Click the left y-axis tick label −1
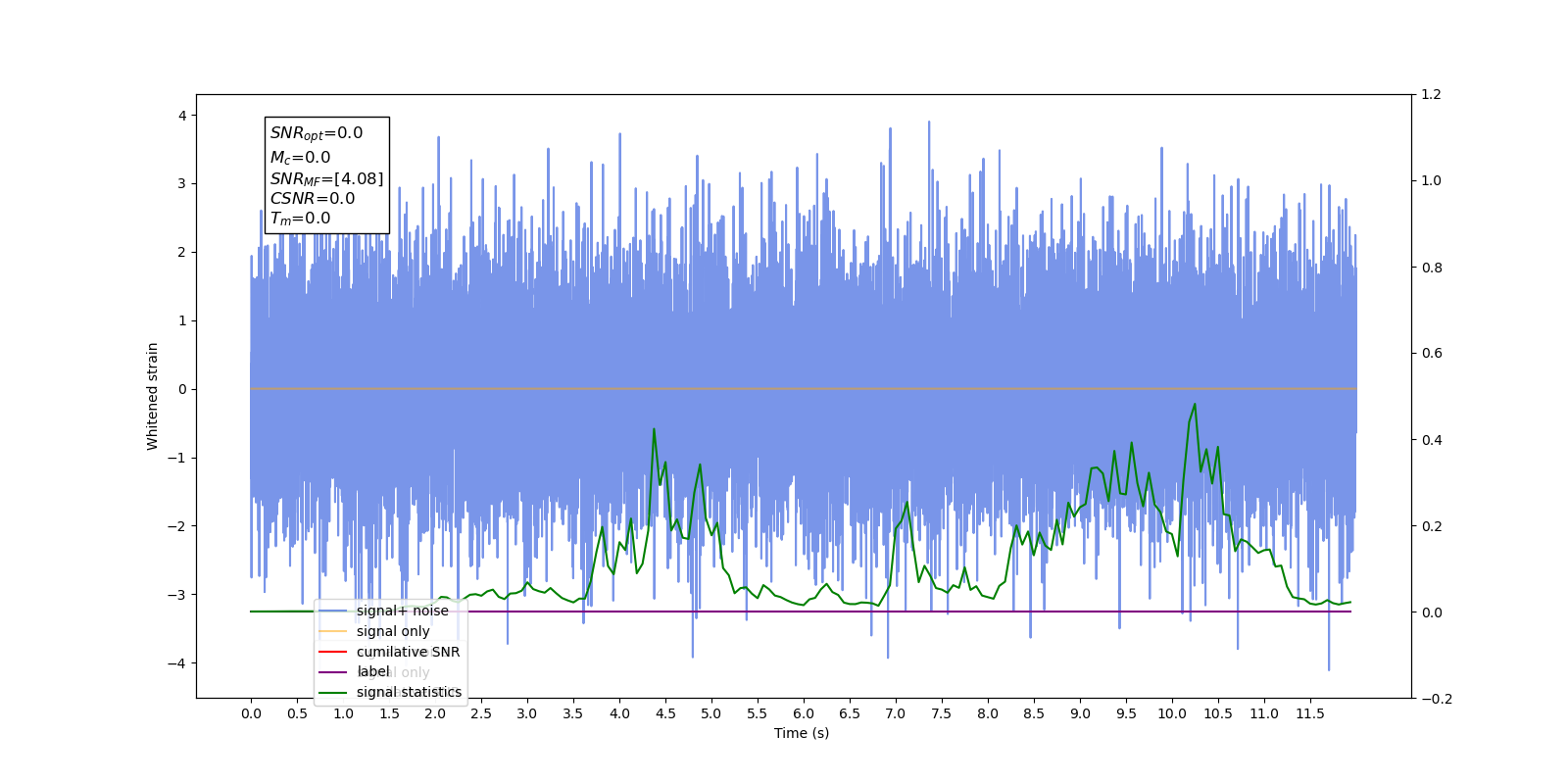The image size is (1568, 784). click(176, 458)
